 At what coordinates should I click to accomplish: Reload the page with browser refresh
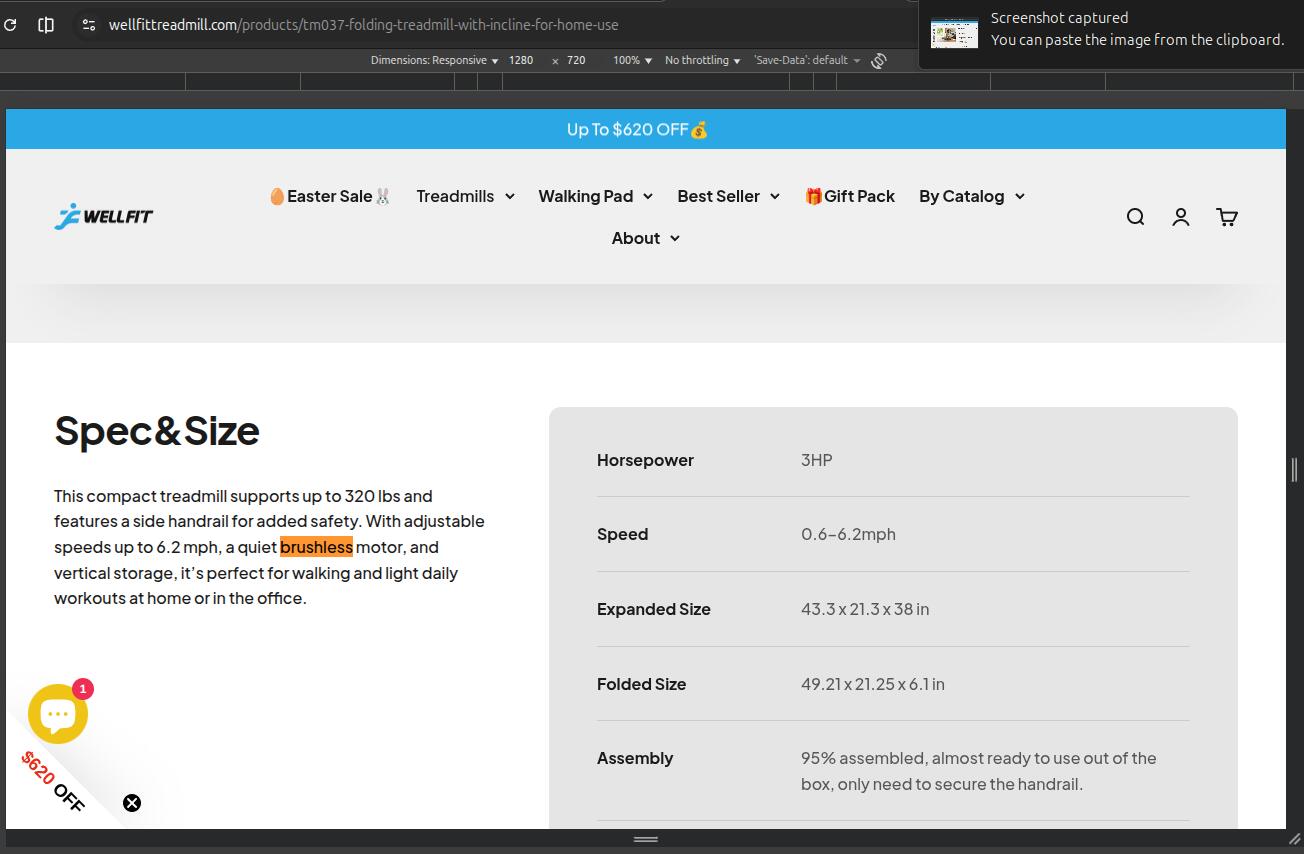point(10,25)
